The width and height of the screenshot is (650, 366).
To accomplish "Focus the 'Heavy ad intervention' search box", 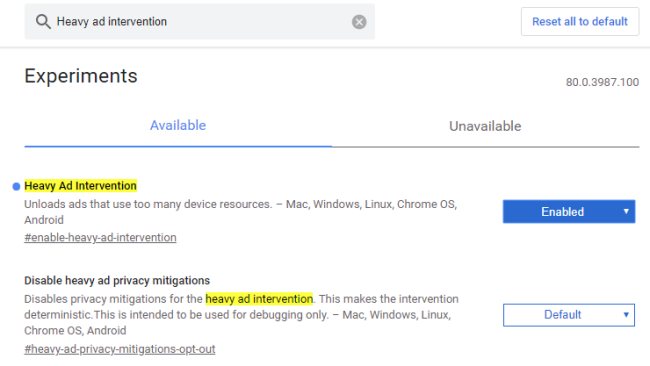I will point(199,22).
